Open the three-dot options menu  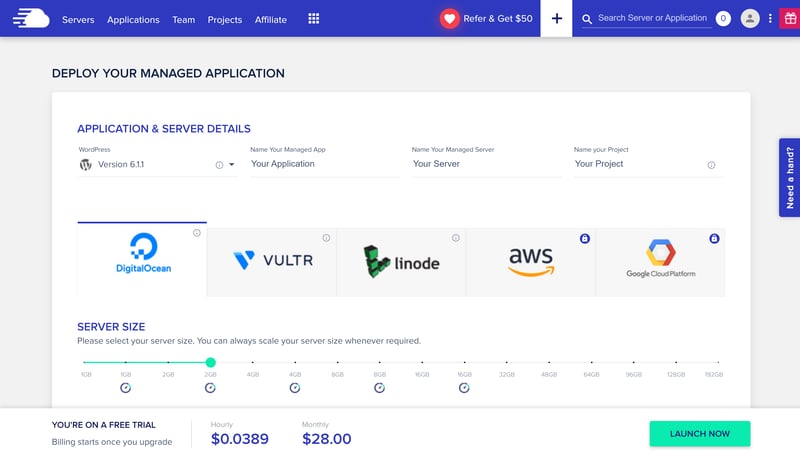(x=770, y=19)
